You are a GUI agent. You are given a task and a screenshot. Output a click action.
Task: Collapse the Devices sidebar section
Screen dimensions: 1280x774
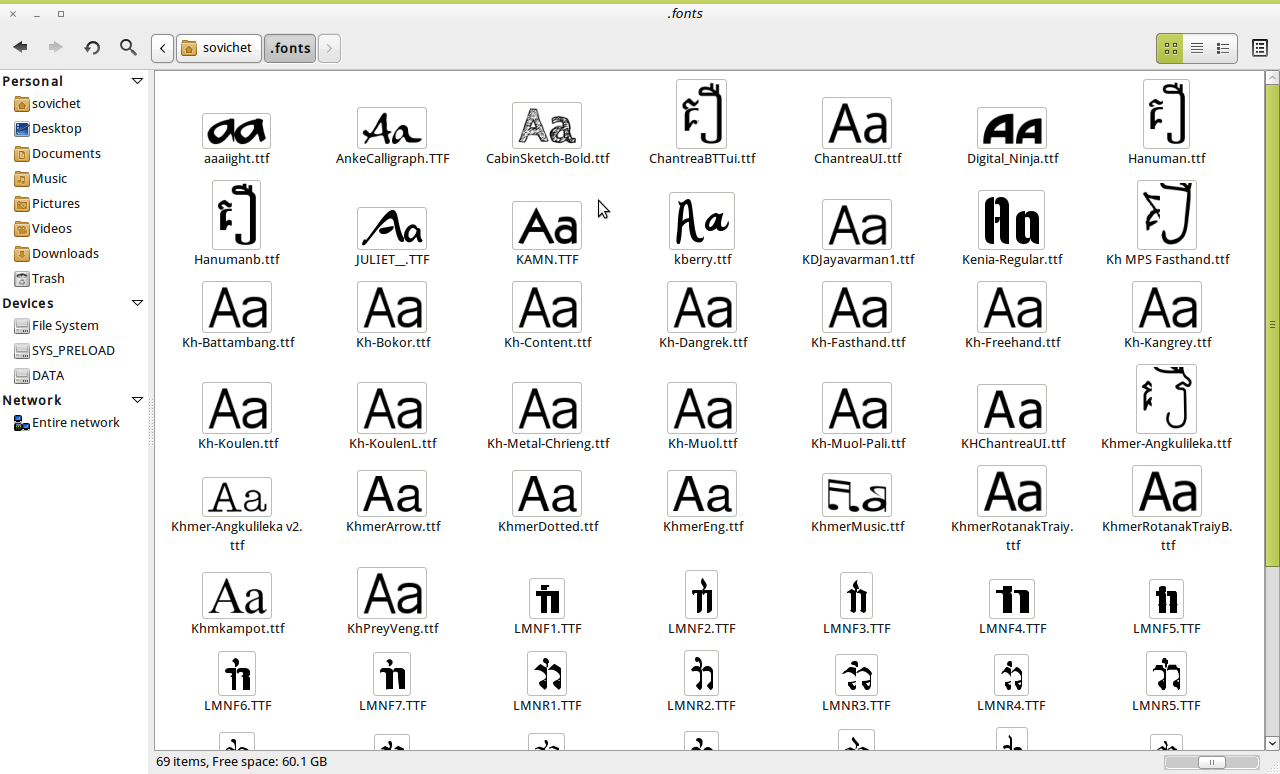click(x=137, y=303)
